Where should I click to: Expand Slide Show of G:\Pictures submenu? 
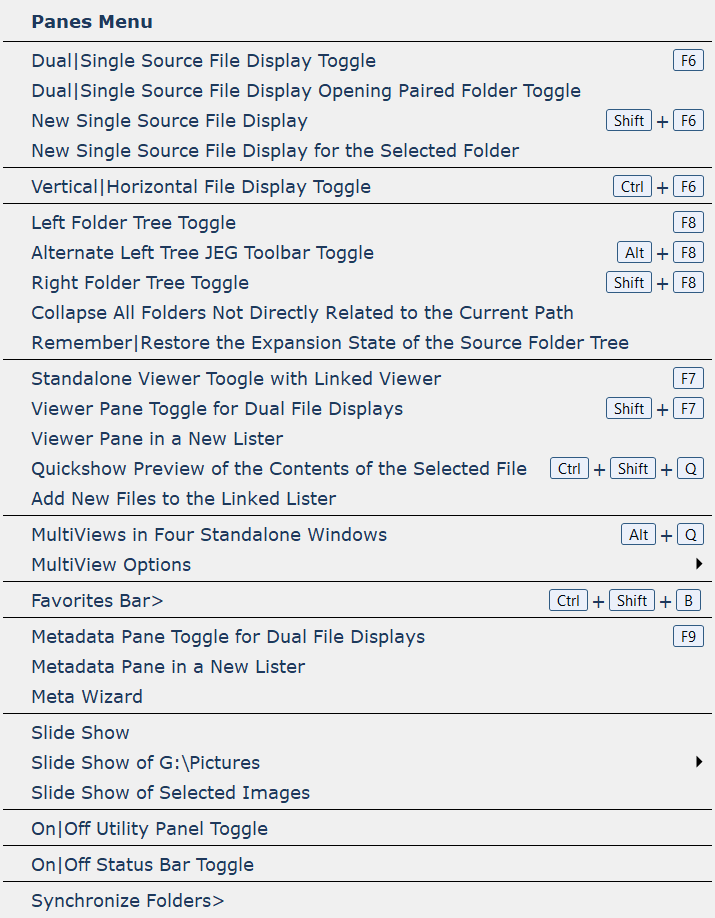coord(699,763)
